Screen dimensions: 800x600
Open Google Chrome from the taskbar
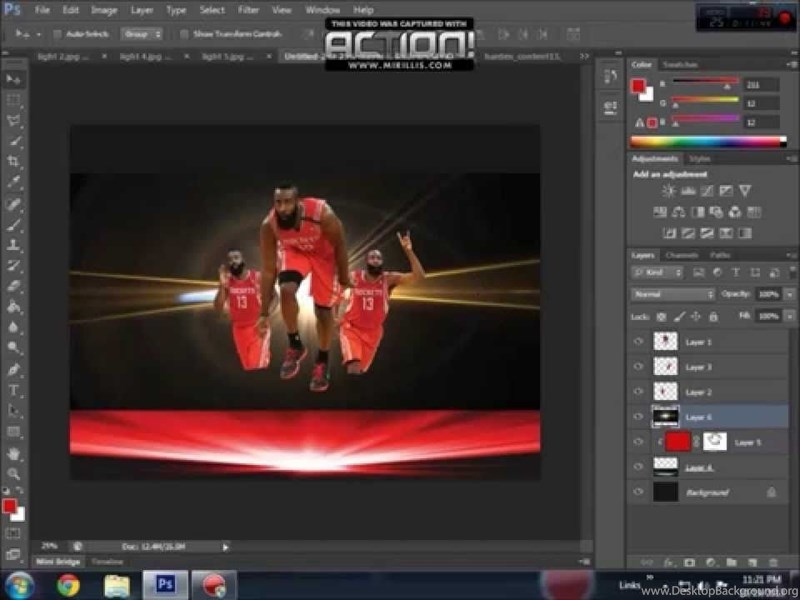point(68,585)
